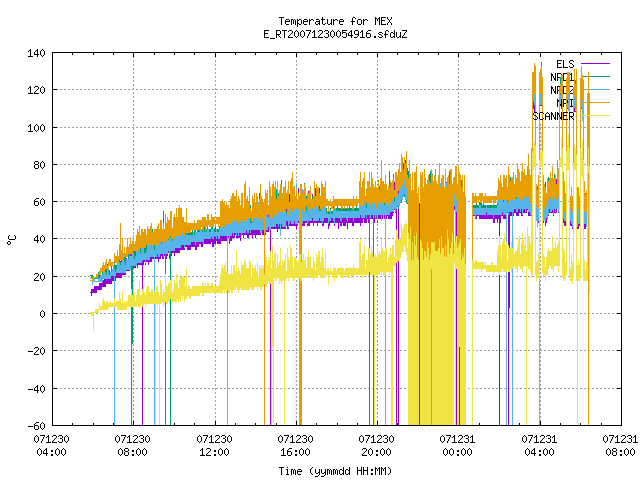The width and height of the screenshot is (640, 480).
Task: Click the "Temperature for MEX" chart title
Action: point(335,21)
